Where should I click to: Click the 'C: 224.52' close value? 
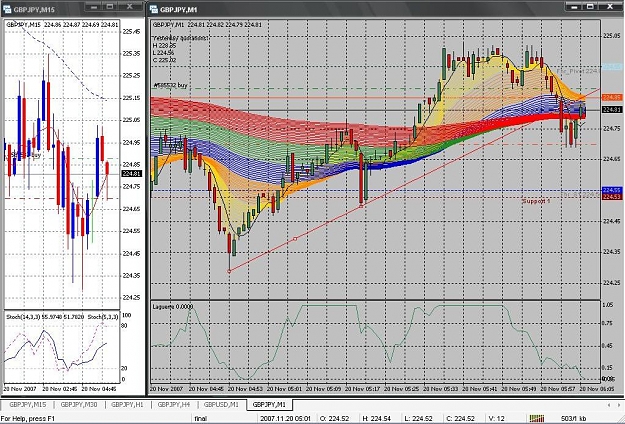[x=462, y=419]
